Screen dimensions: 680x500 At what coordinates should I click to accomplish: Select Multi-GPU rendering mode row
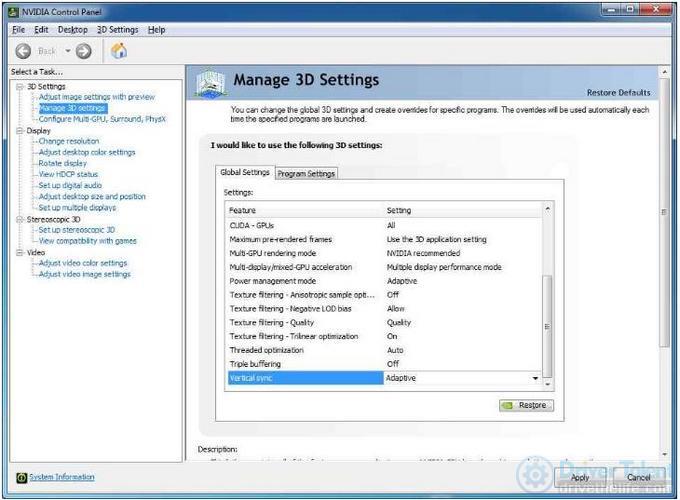click(x=384, y=253)
